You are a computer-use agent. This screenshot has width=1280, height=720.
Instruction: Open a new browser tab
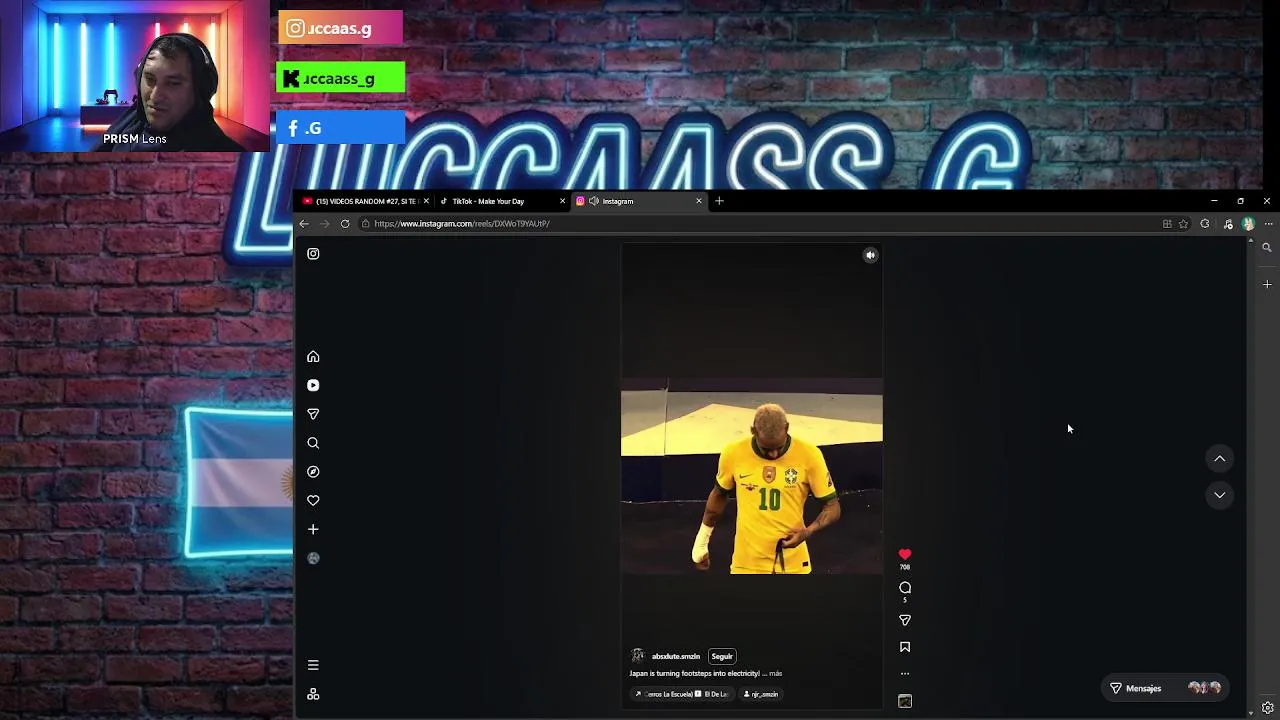coord(719,201)
